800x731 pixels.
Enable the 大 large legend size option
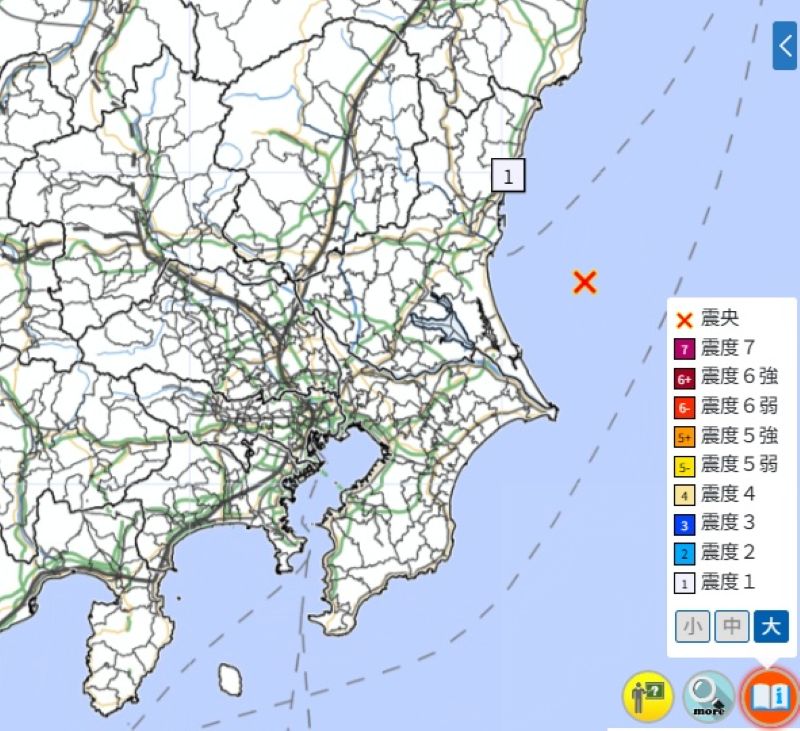[766, 626]
